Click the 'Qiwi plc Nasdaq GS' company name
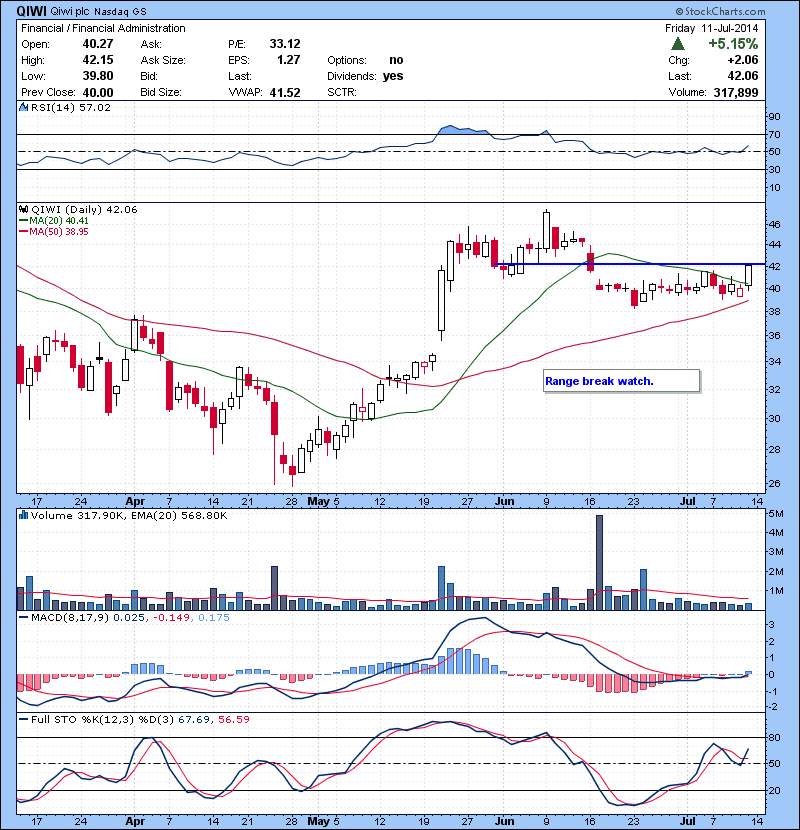 [x=98, y=11]
